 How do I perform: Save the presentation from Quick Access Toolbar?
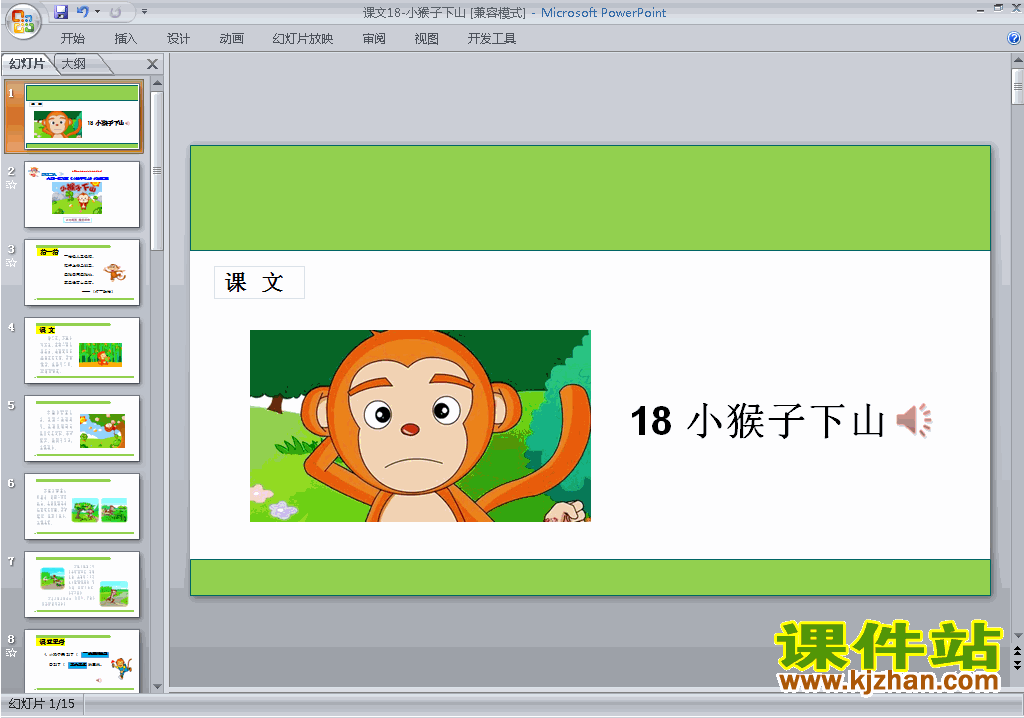61,12
